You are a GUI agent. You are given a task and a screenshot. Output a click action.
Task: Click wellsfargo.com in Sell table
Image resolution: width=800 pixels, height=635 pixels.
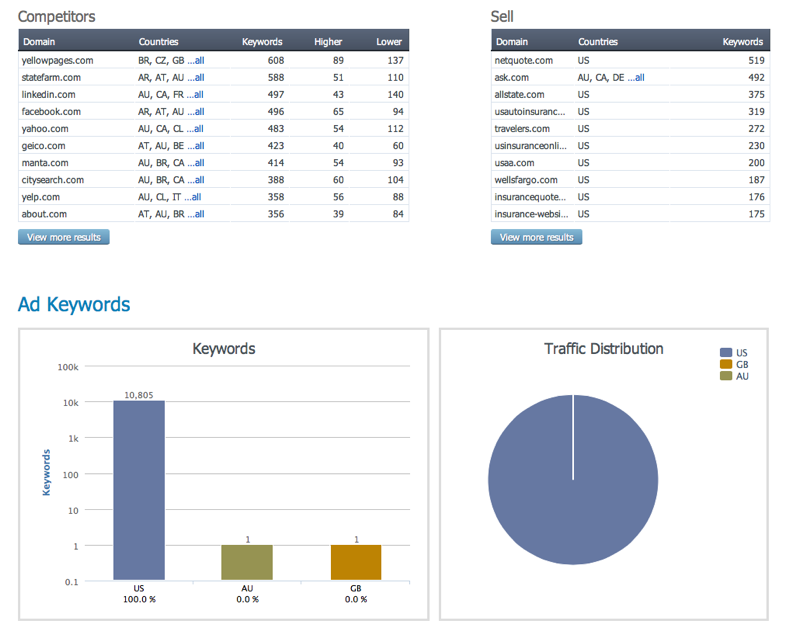click(x=526, y=180)
